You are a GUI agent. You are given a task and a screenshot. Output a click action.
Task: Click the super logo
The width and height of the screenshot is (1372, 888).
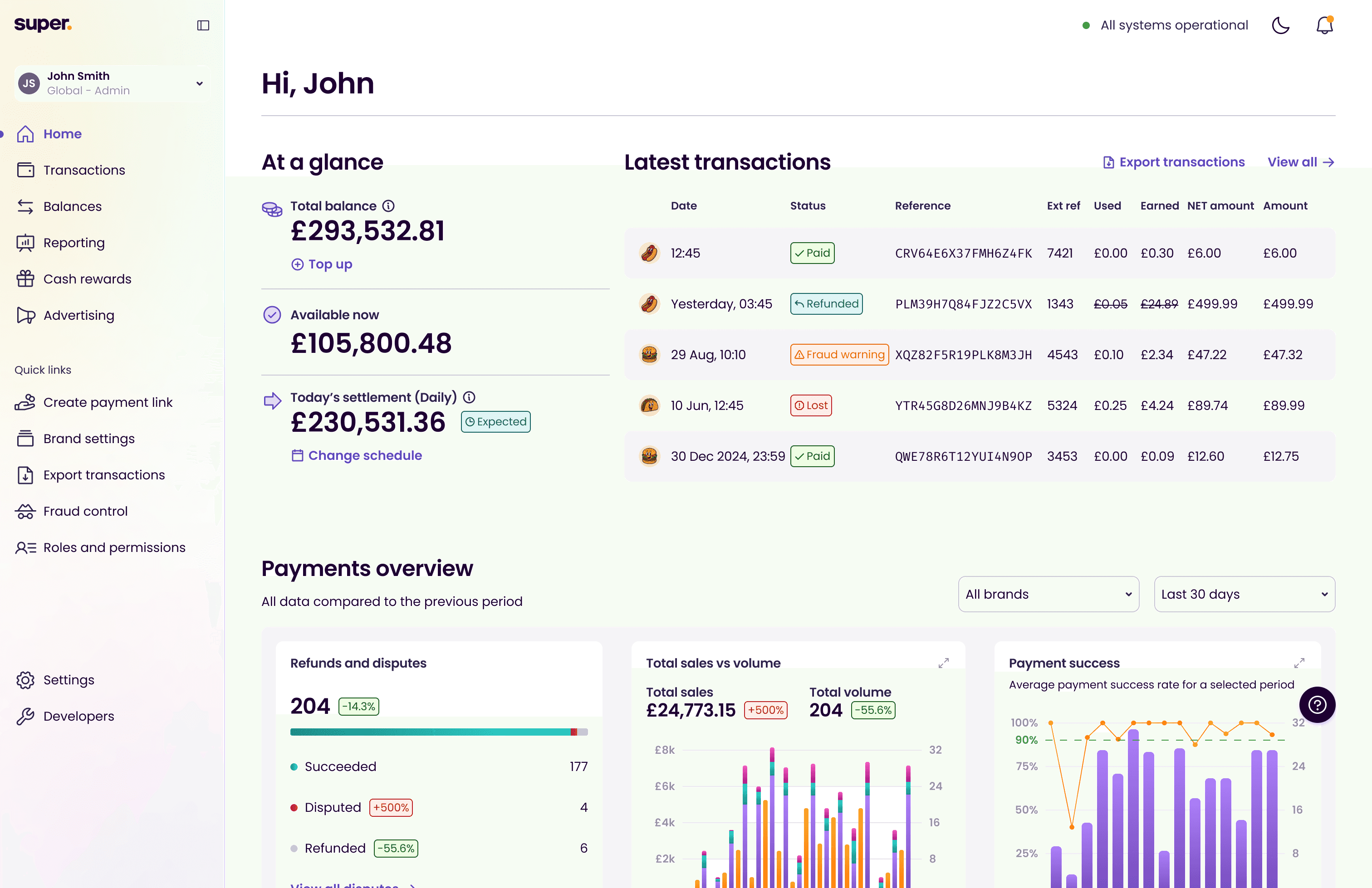tap(43, 24)
